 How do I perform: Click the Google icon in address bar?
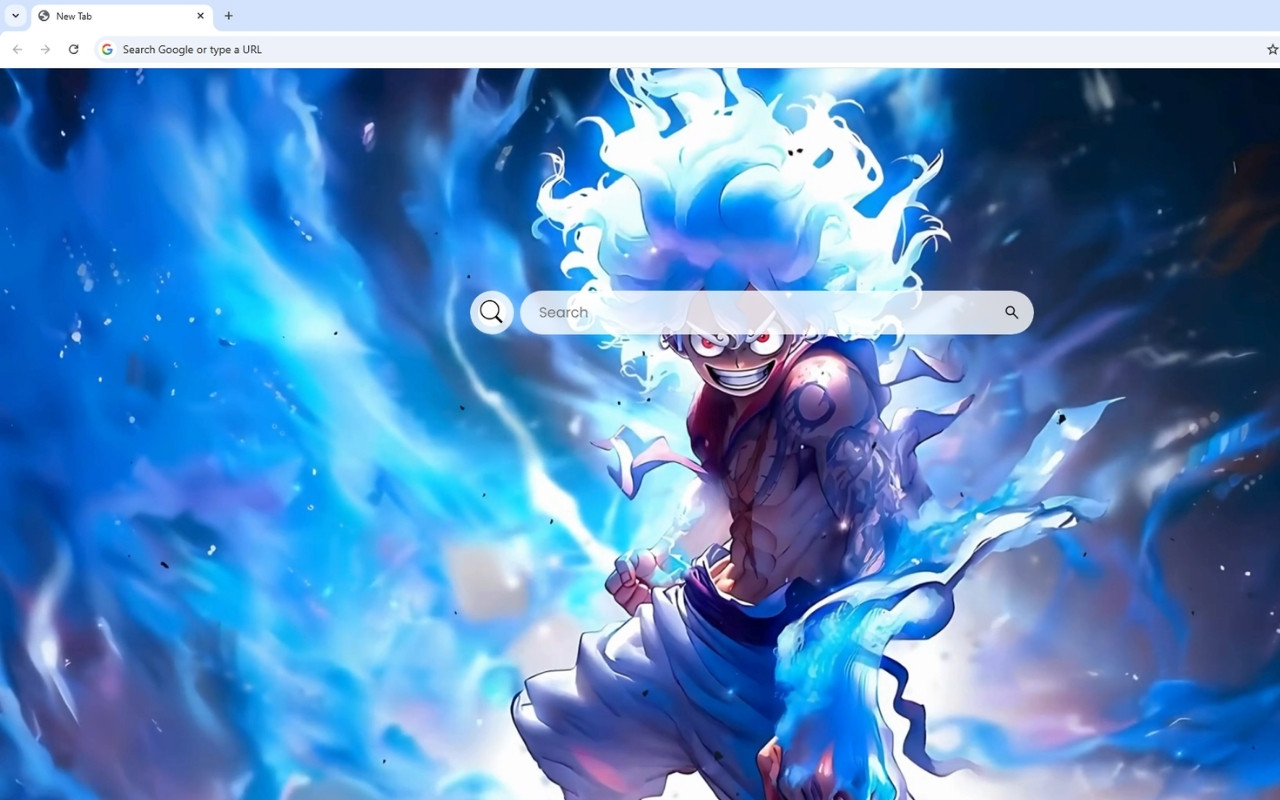tap(107, 49)
